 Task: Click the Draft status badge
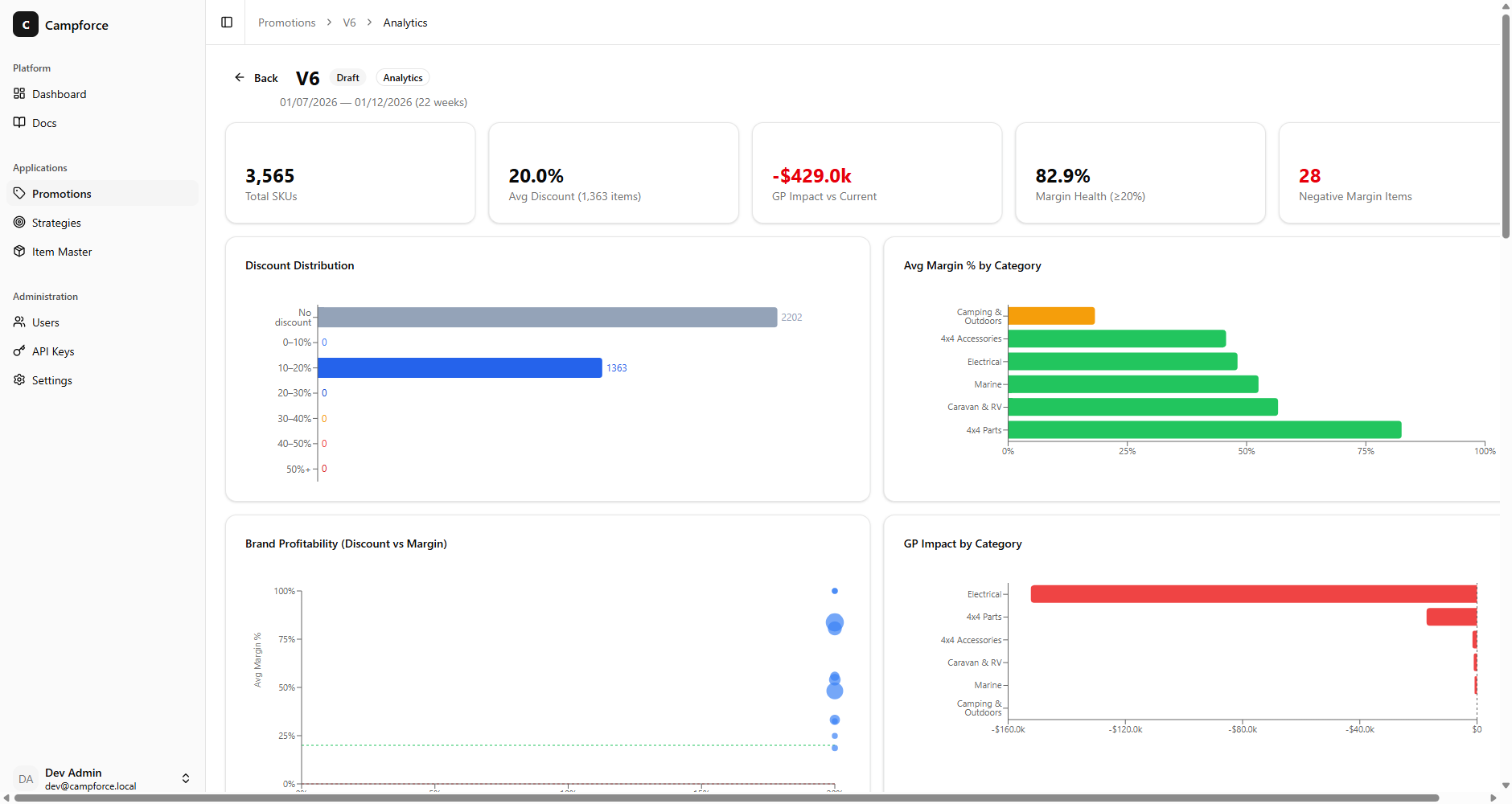click(347, 78)
